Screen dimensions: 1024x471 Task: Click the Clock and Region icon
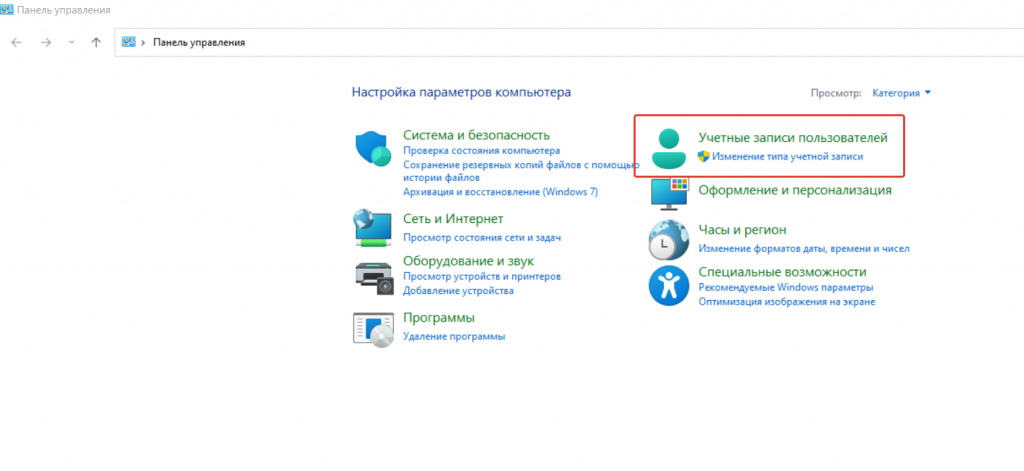coord(666,239)
